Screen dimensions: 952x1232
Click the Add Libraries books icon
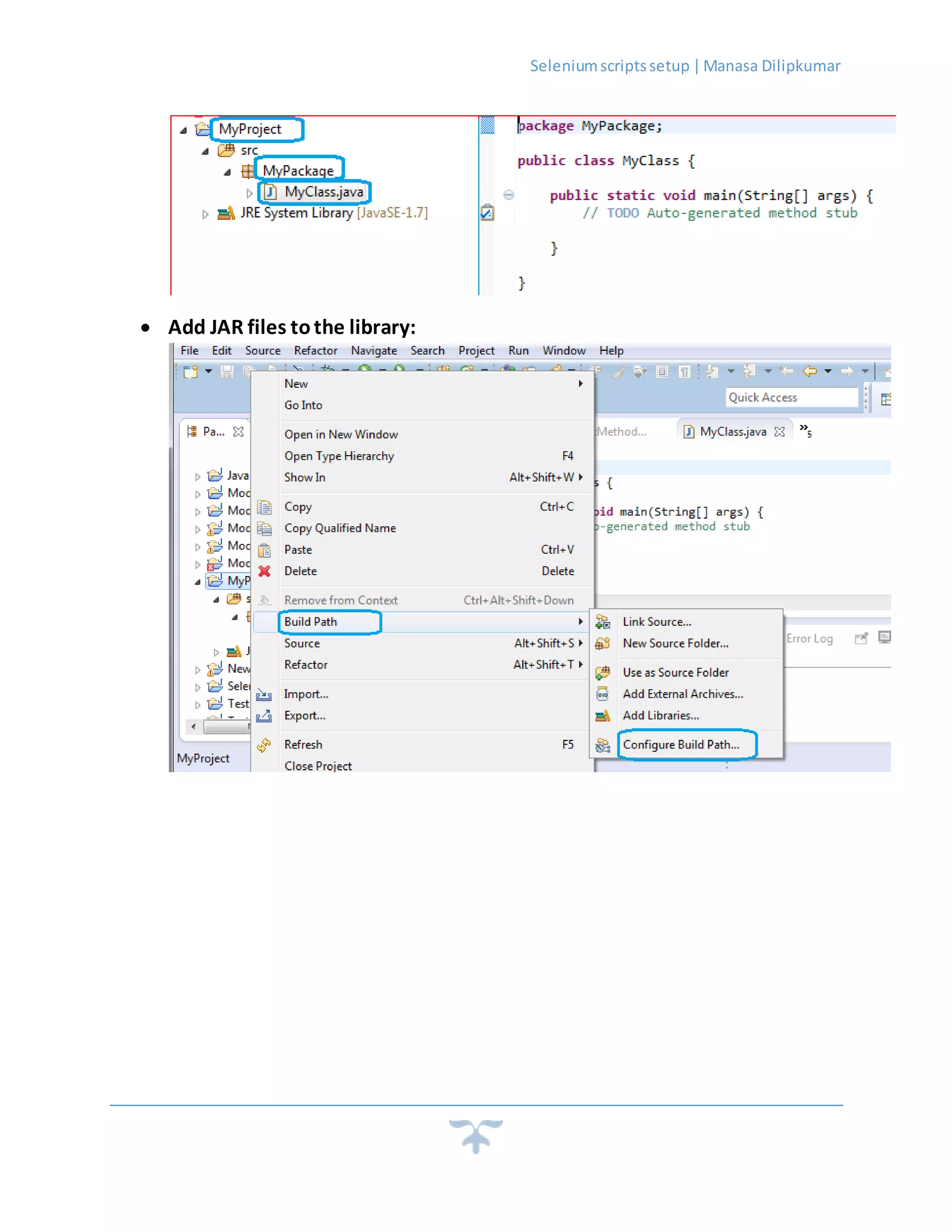603,716
